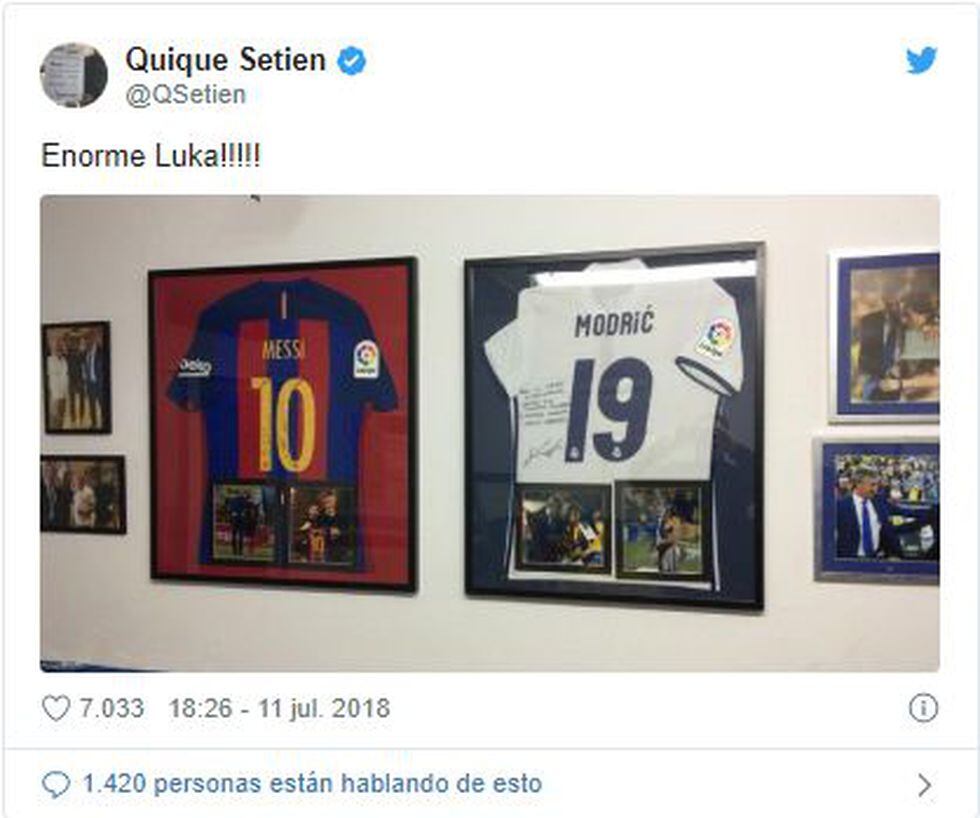
Task: Click the Twitter bird logo
Action: pos(922,60)
